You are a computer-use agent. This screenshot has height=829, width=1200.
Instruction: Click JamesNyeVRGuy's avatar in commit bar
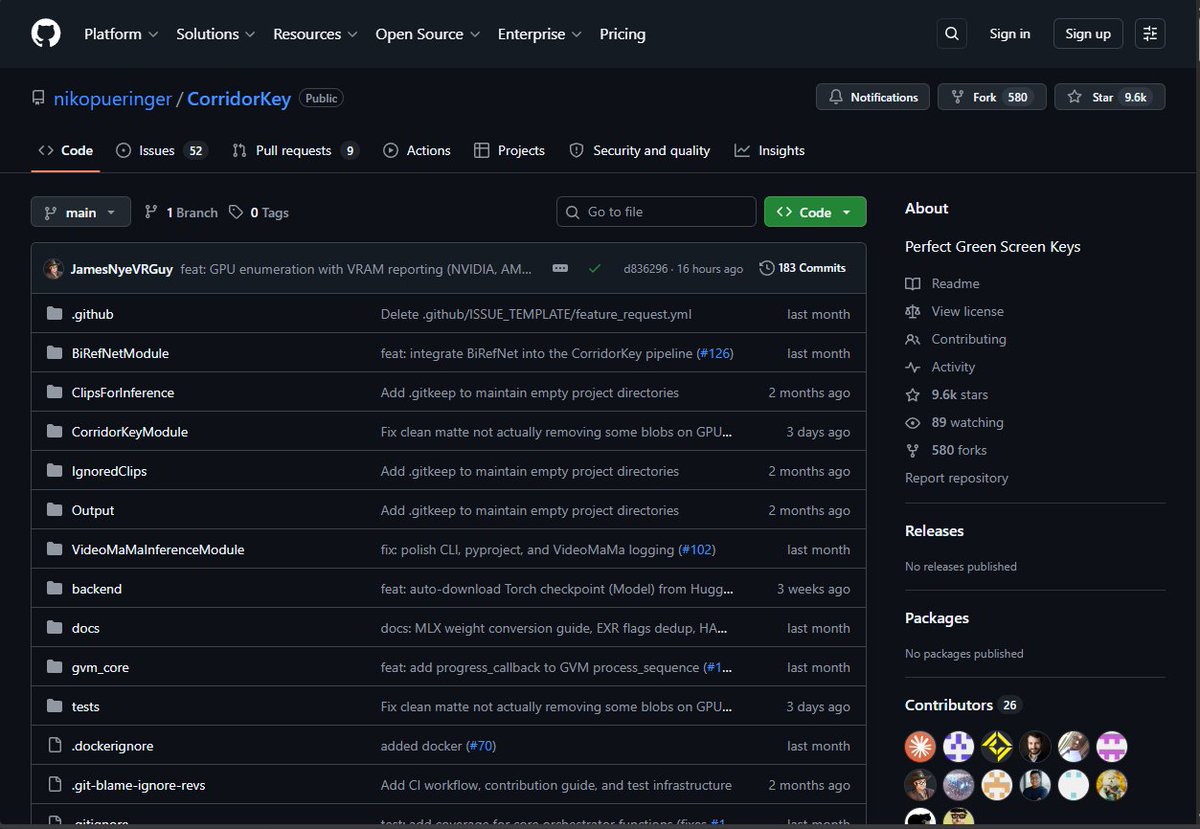click(53, 269)
